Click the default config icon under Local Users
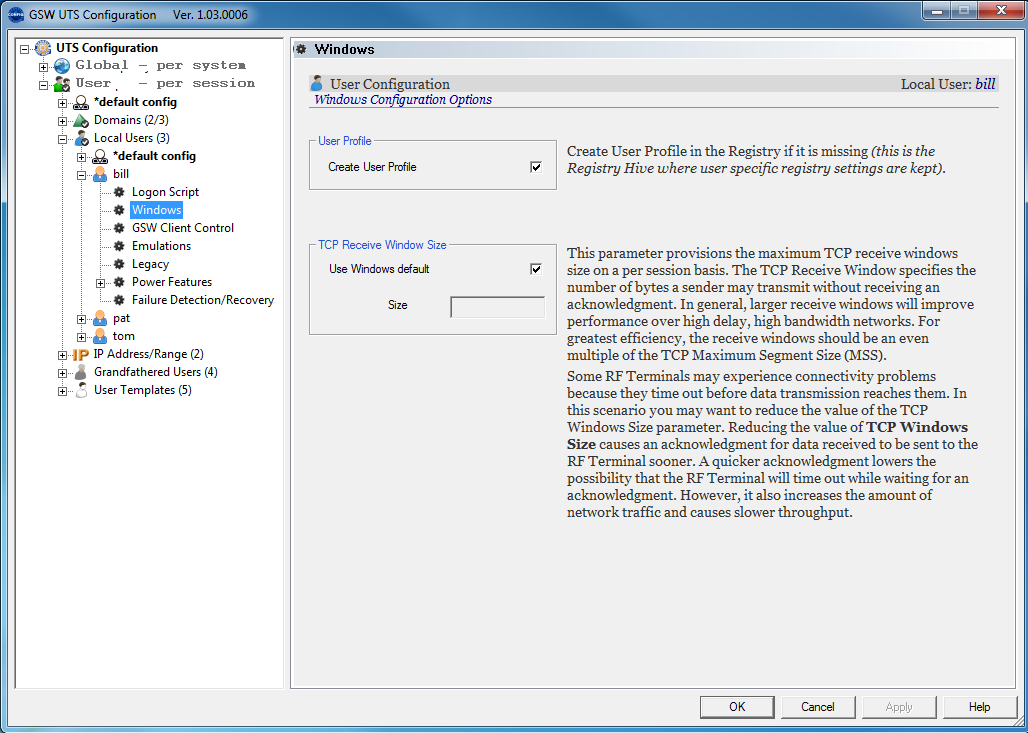1028x733 pixels. click(100, 157)
